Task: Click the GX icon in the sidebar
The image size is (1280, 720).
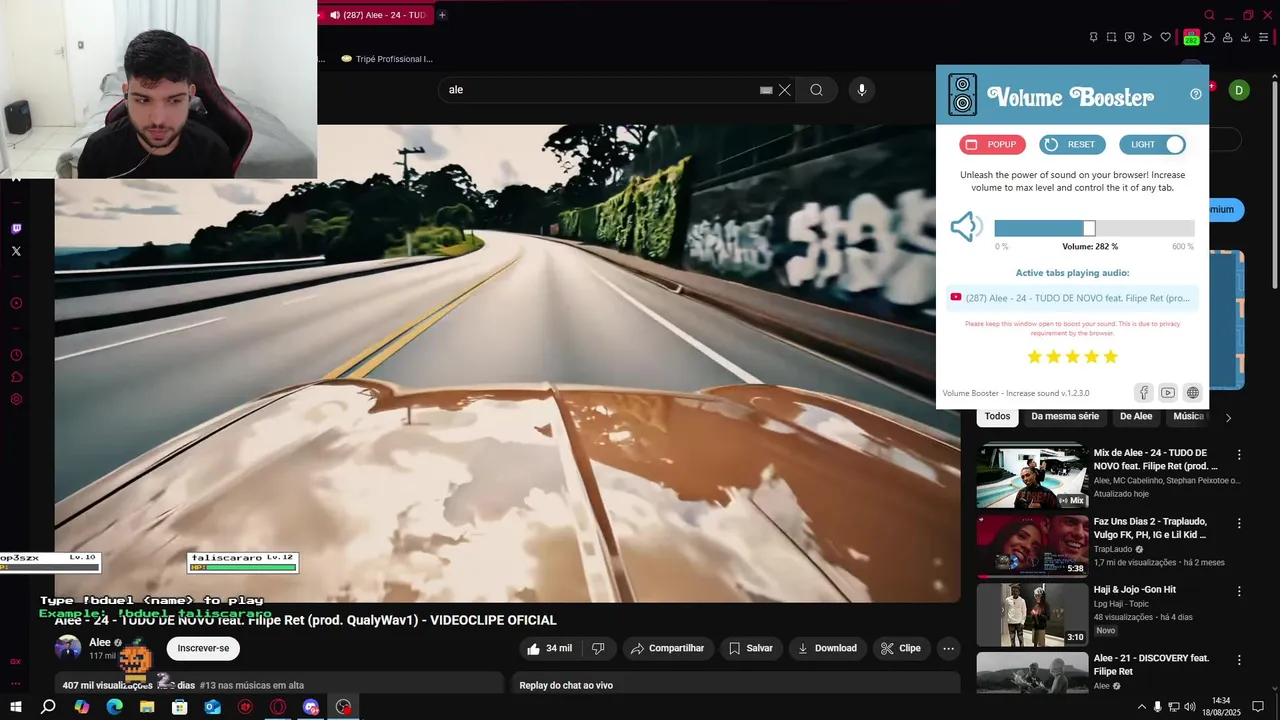Action: 16,661
